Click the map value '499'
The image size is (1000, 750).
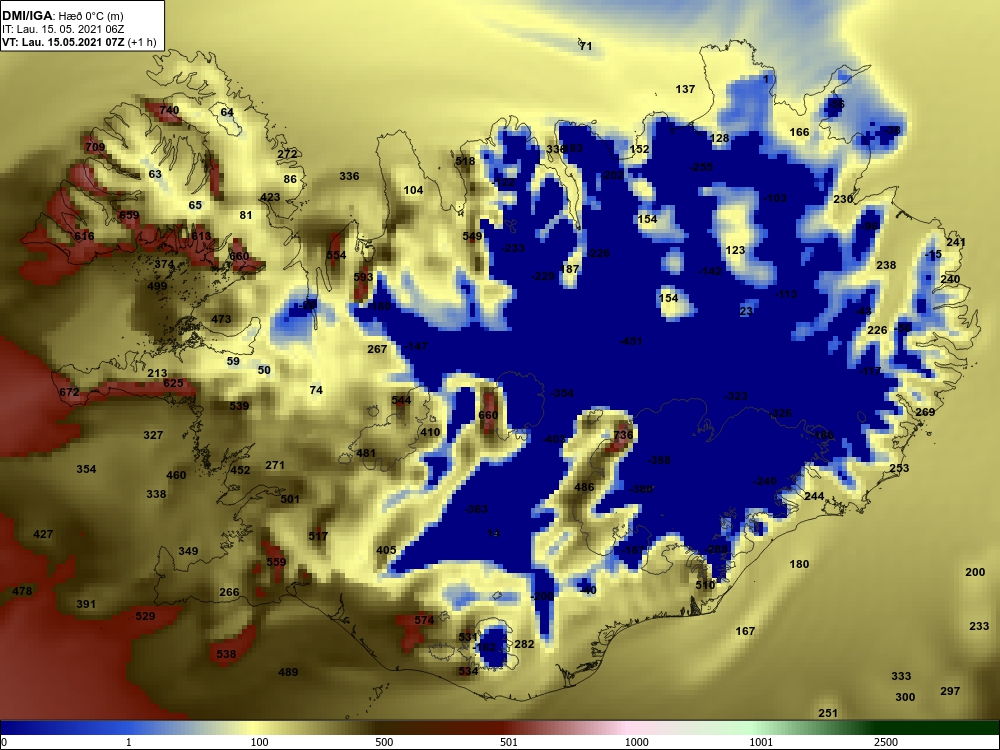pyautogui.click(x=157, y=286)
